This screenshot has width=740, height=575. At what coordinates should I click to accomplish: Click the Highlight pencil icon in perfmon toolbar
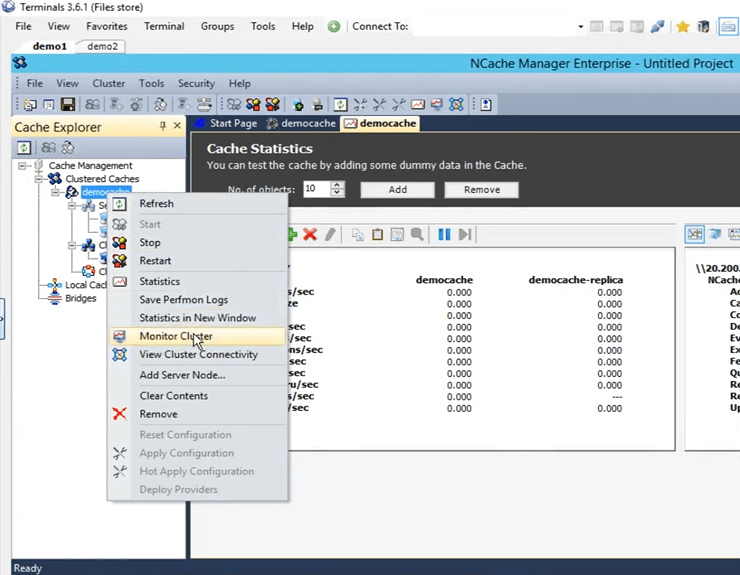pos(330,234)
